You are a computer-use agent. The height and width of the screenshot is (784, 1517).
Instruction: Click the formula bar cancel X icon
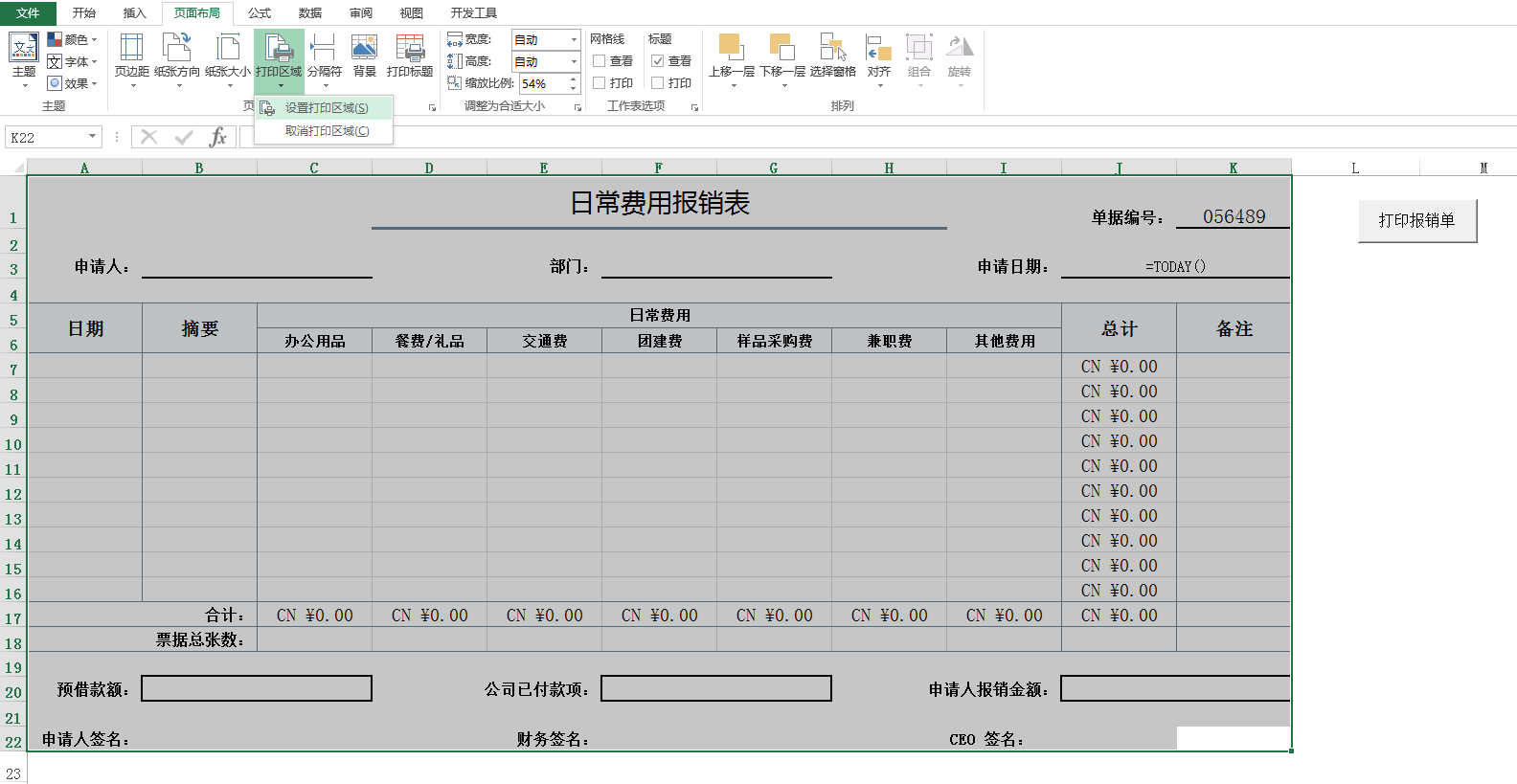tap(148, 137)
